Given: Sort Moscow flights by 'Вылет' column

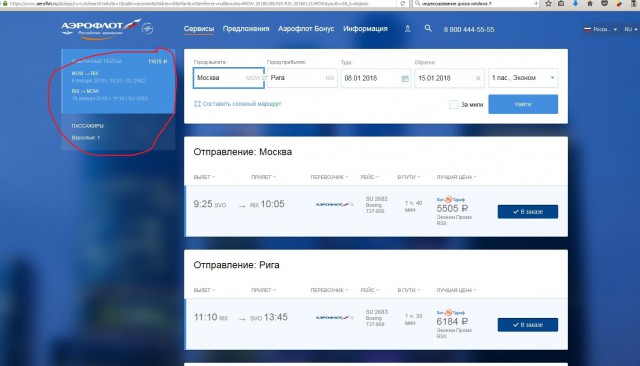Looking at the screenshot, I should point(204,177).
